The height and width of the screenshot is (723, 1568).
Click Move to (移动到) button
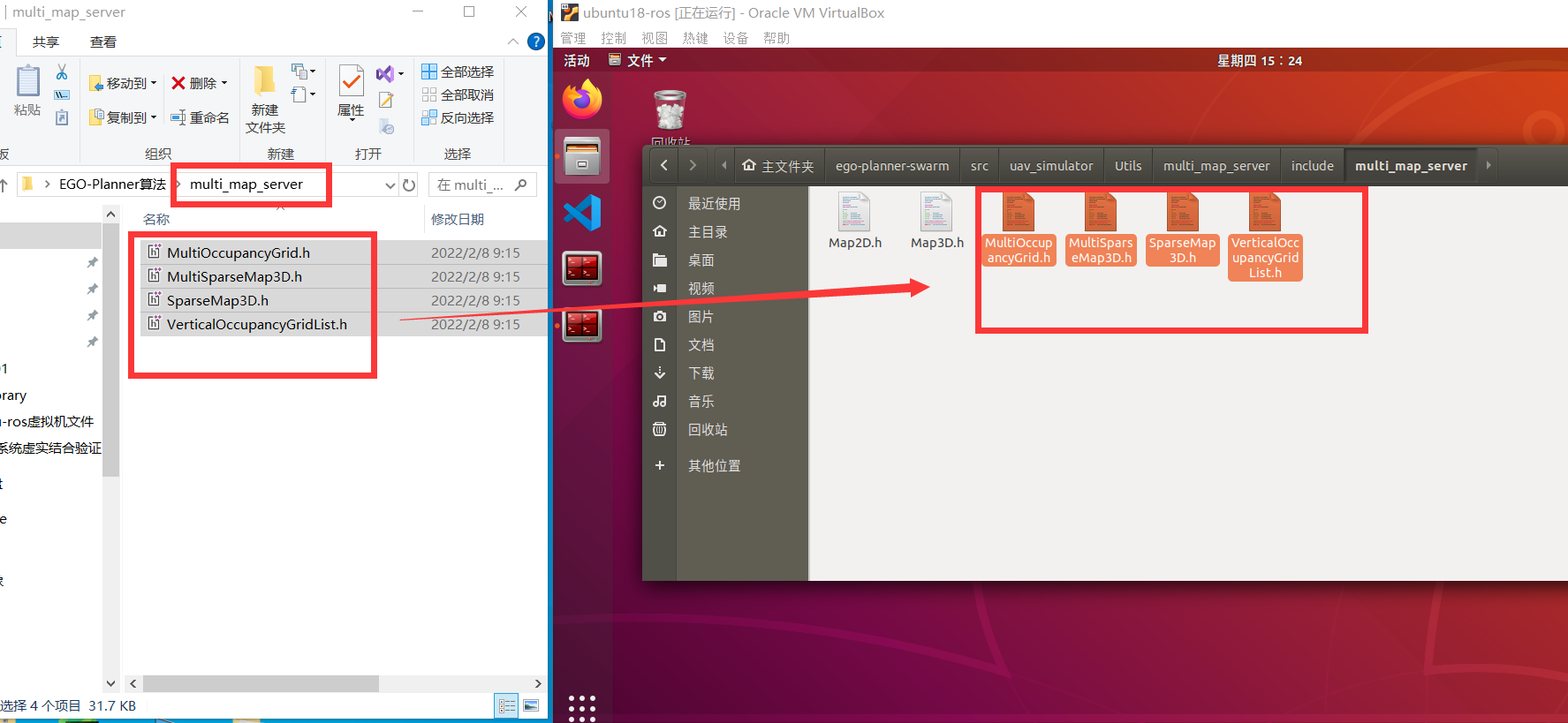(x=123, y=83)
